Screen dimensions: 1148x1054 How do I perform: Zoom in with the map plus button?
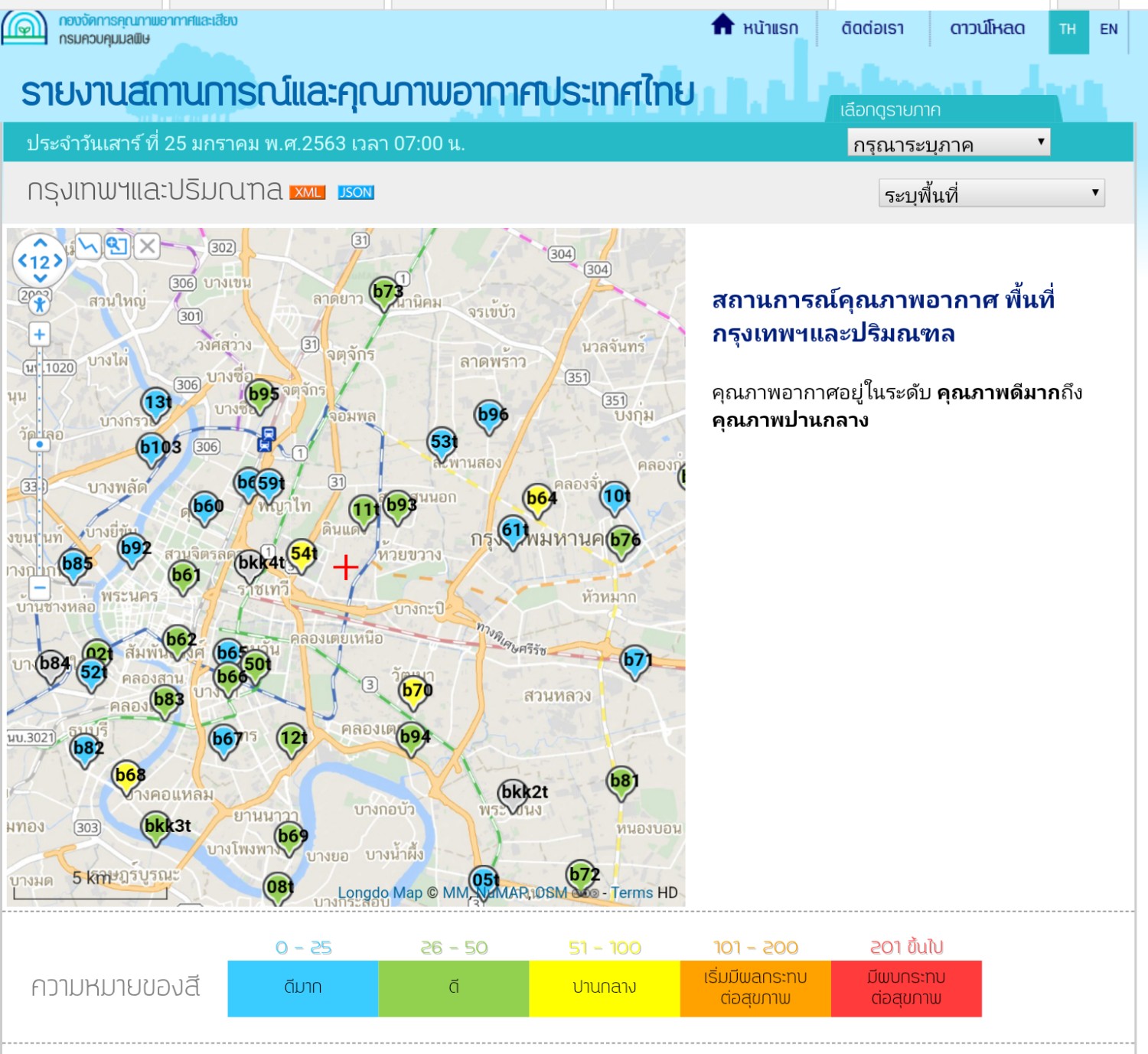point(40,334)
